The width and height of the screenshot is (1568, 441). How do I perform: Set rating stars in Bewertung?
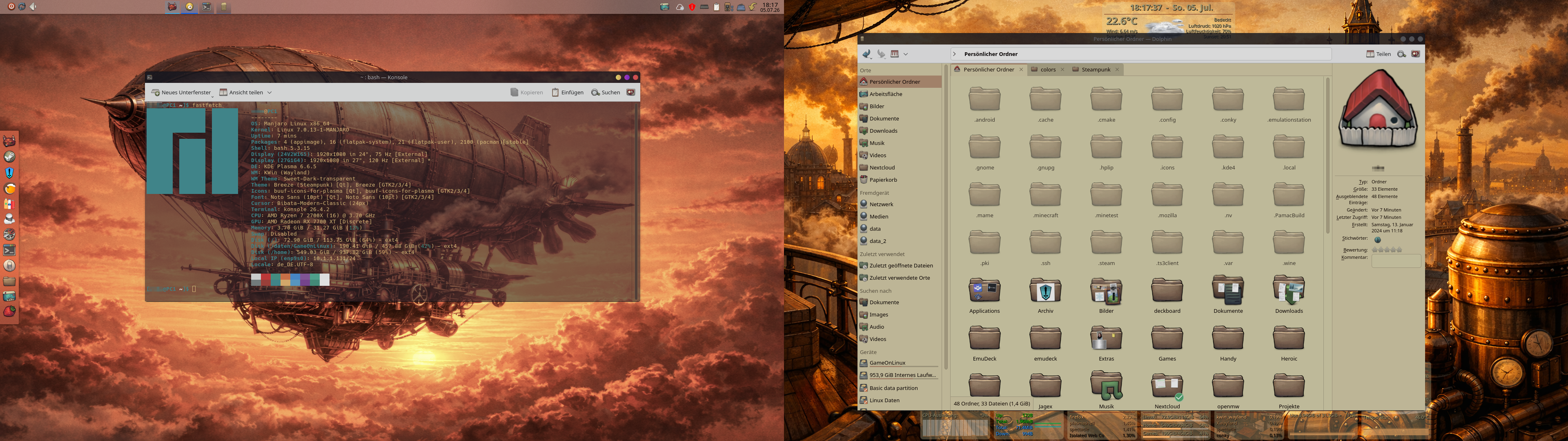(1387, 250)
